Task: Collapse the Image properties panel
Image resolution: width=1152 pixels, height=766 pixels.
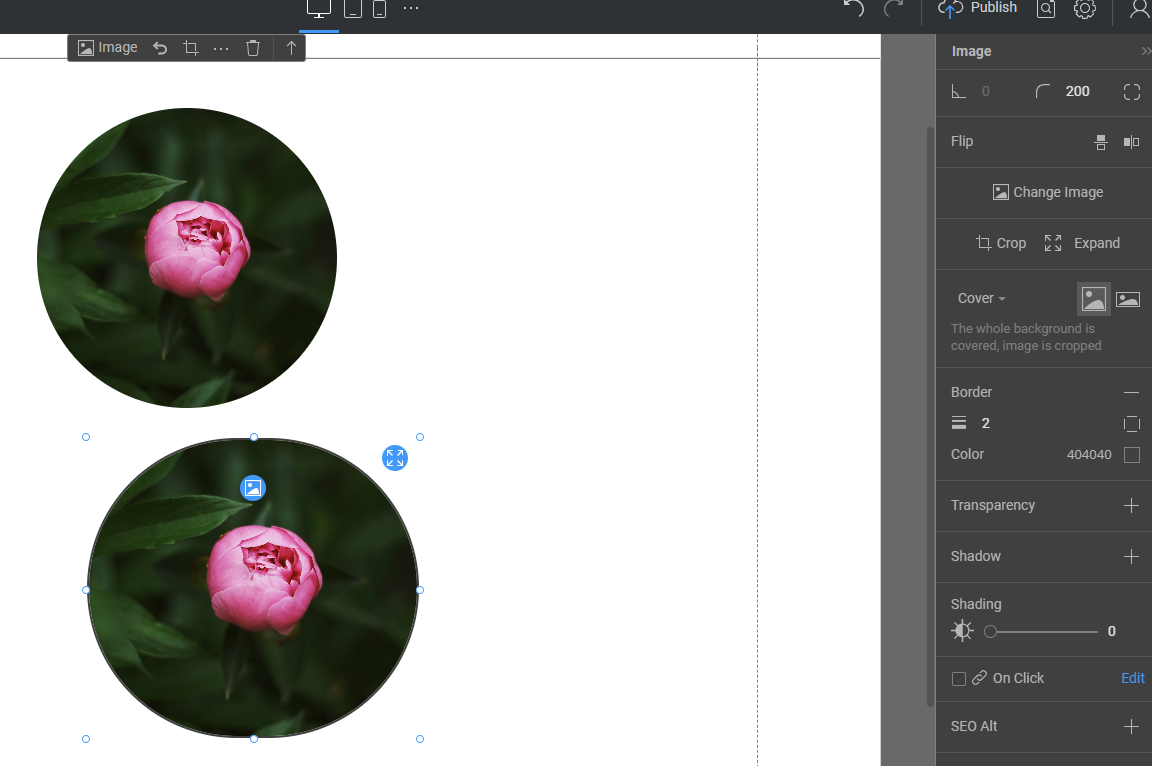Action: coord(1145,51)
